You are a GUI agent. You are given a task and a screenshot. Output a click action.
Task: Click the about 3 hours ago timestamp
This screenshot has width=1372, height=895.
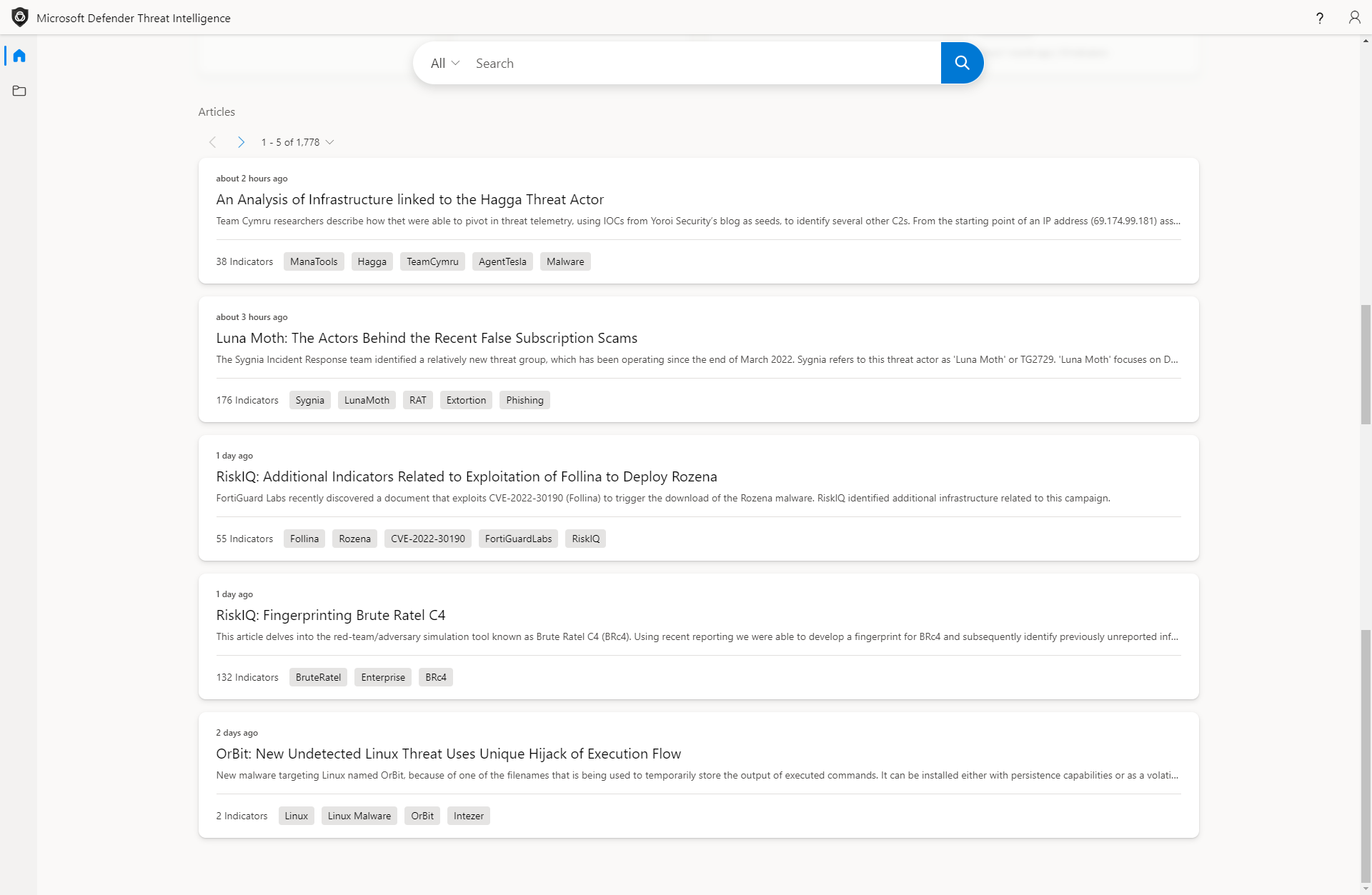[x=252, y=317]
